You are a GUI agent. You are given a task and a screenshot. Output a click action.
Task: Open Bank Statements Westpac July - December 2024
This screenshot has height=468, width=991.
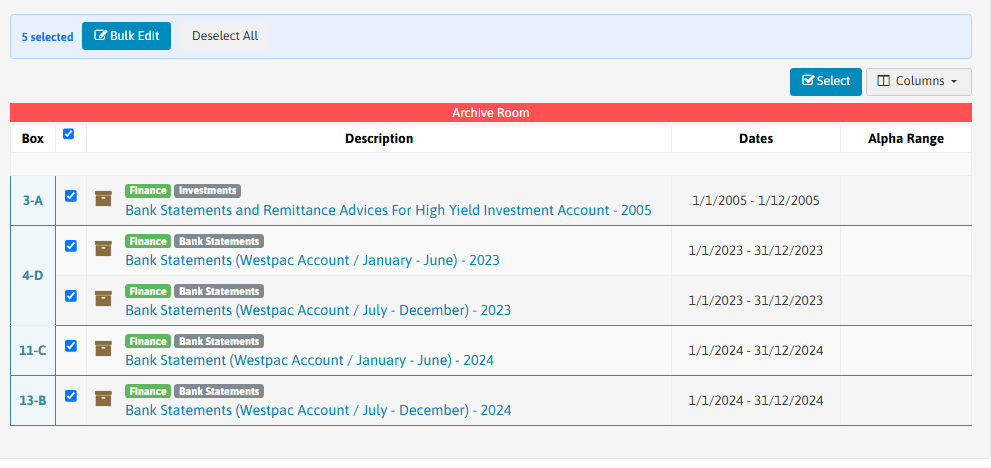(x=318, y=410)
